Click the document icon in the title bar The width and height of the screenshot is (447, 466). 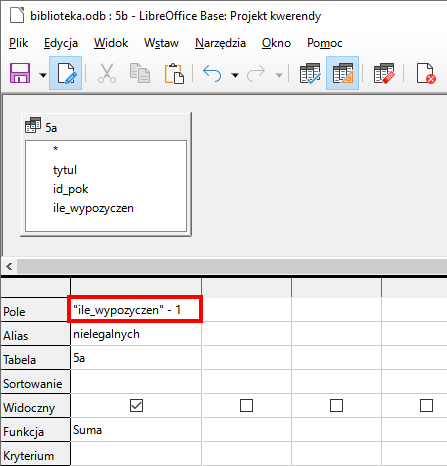(x=17, y=16)
